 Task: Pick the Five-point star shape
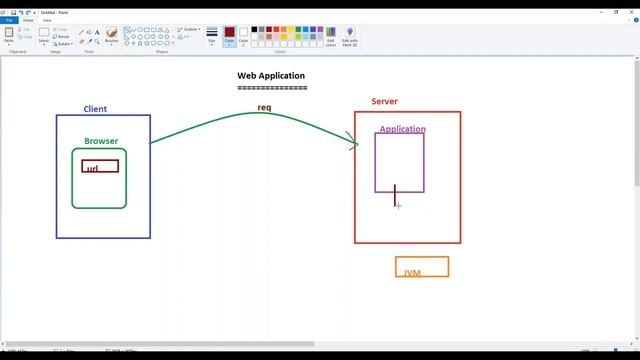pyautogui.click(x=140, y=43)
